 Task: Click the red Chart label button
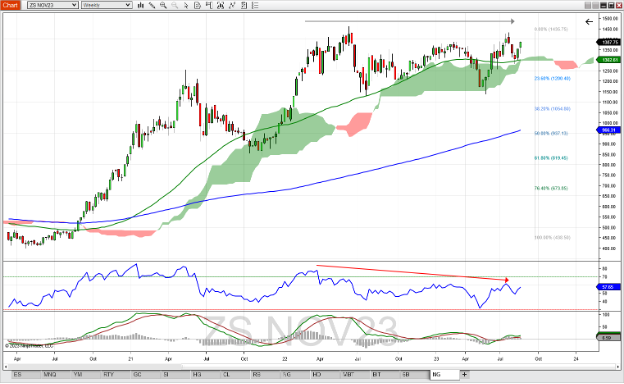coord(10,5)
